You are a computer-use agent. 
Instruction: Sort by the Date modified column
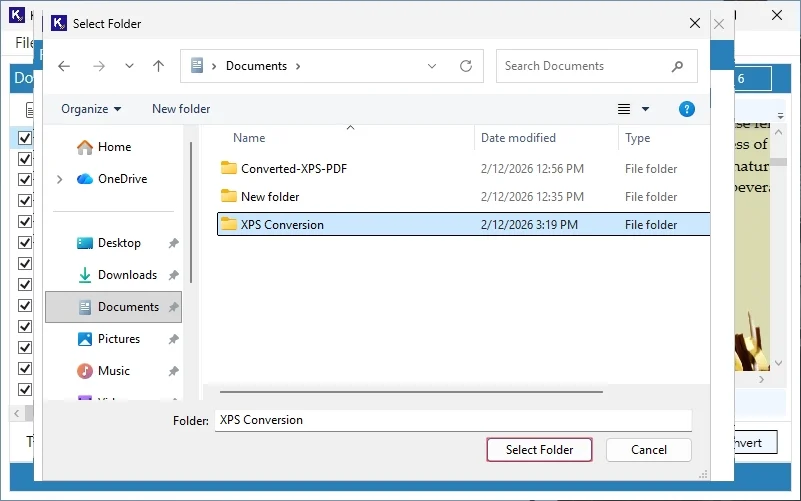coord(518,138)
